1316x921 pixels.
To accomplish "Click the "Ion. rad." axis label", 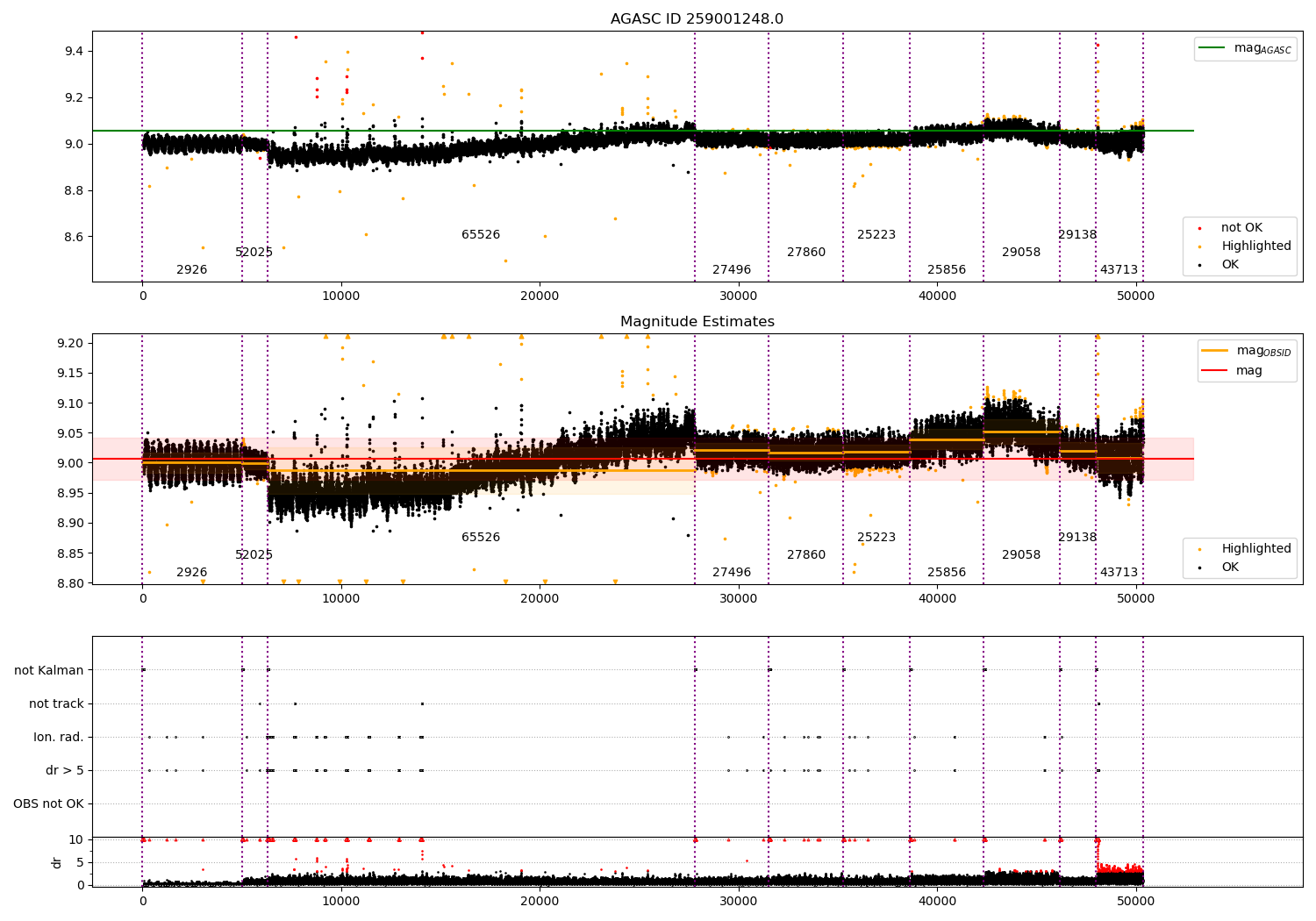I will [59, 737].
